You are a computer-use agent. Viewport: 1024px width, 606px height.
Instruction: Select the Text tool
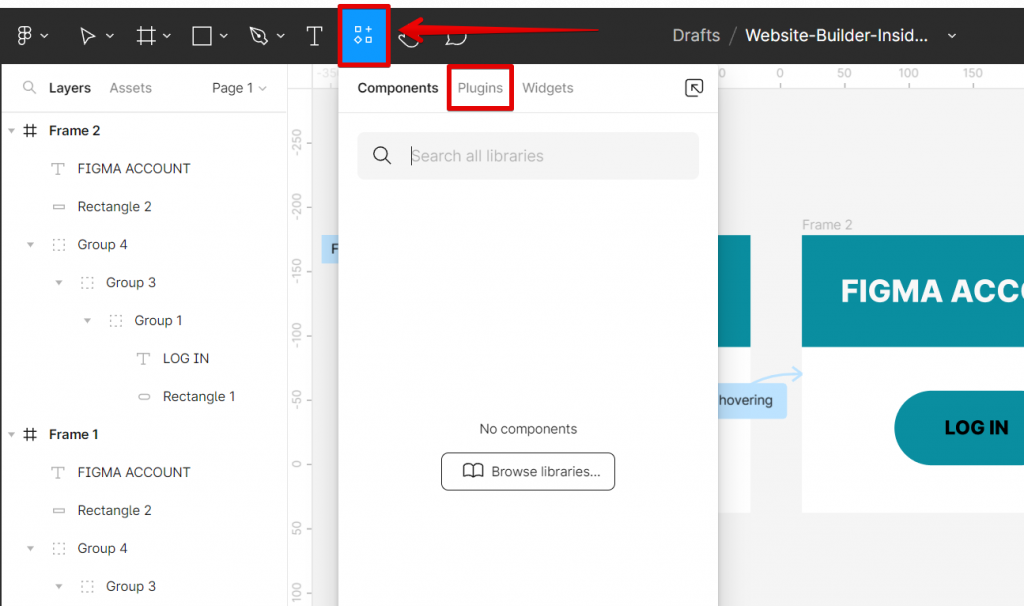pos(314,35)
